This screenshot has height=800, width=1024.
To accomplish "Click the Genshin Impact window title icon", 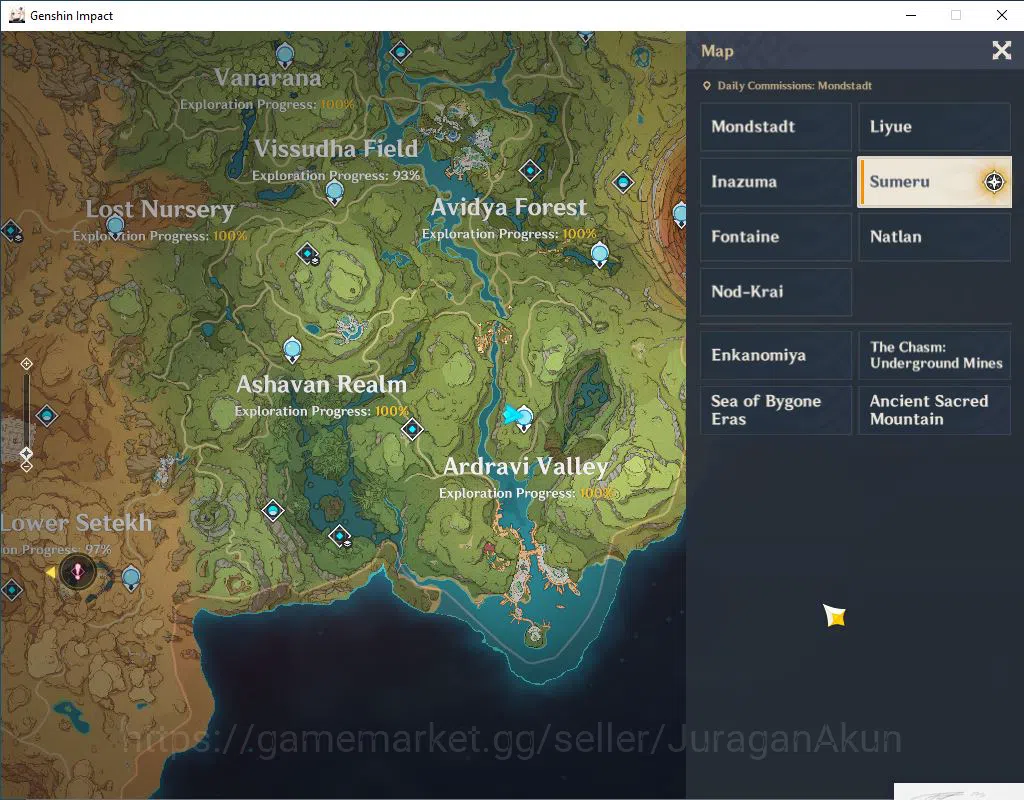I will click(16, 15).
